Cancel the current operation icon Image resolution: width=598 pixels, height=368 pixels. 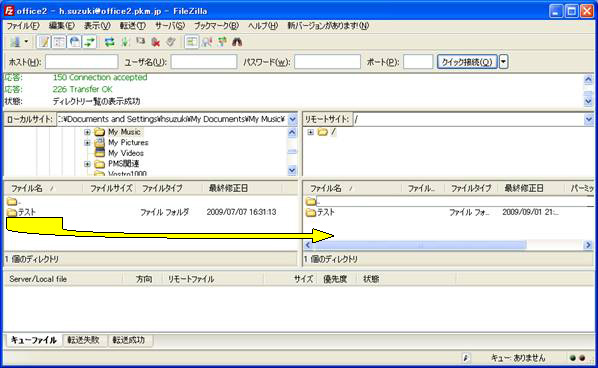140,42
